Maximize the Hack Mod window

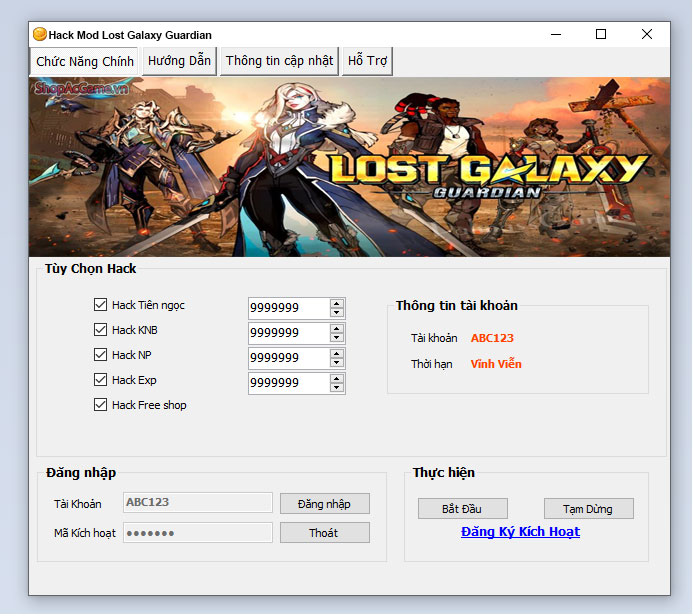[x=601, y=34]
